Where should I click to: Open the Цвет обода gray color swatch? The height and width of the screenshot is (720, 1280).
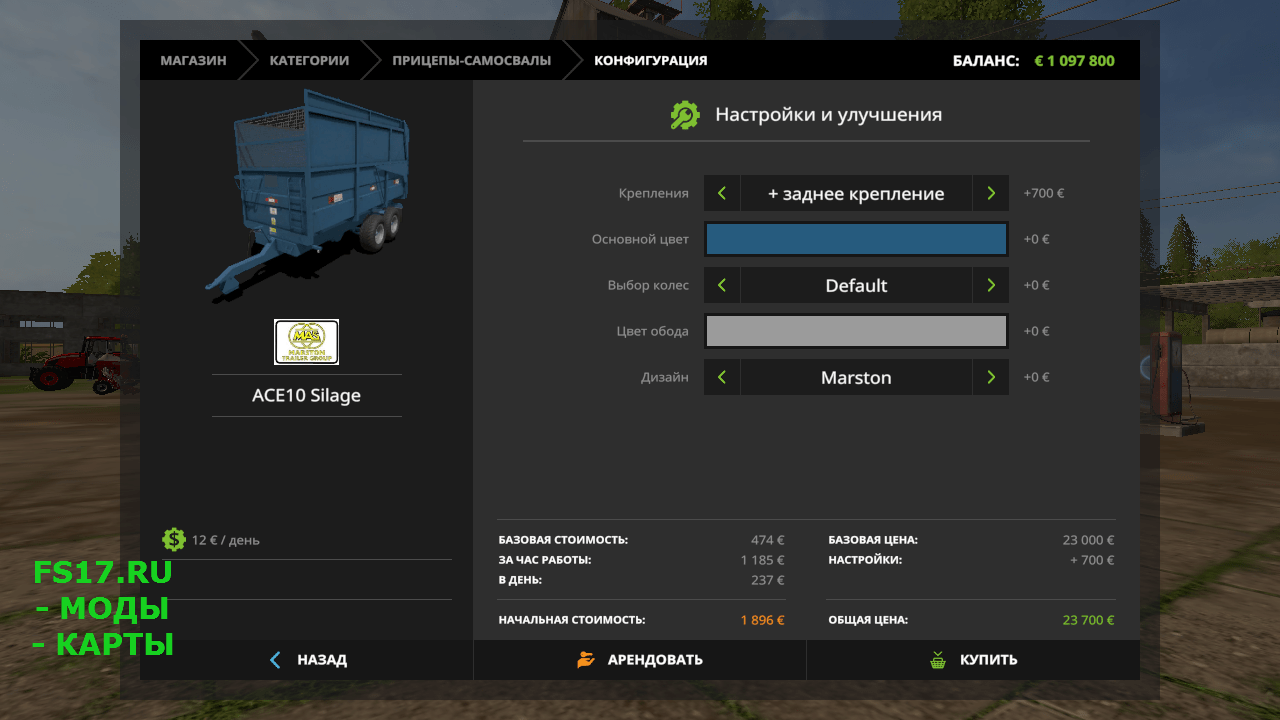856,331
